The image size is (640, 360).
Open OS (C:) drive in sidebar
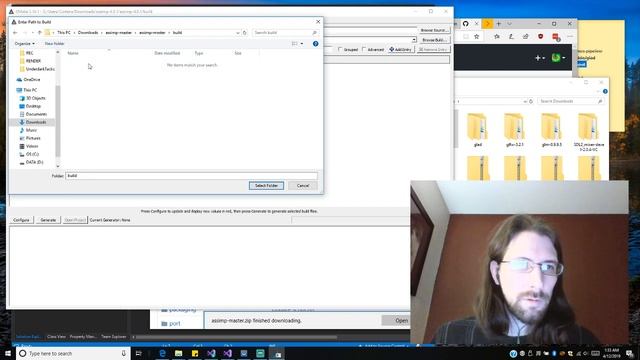coord(32,154)
